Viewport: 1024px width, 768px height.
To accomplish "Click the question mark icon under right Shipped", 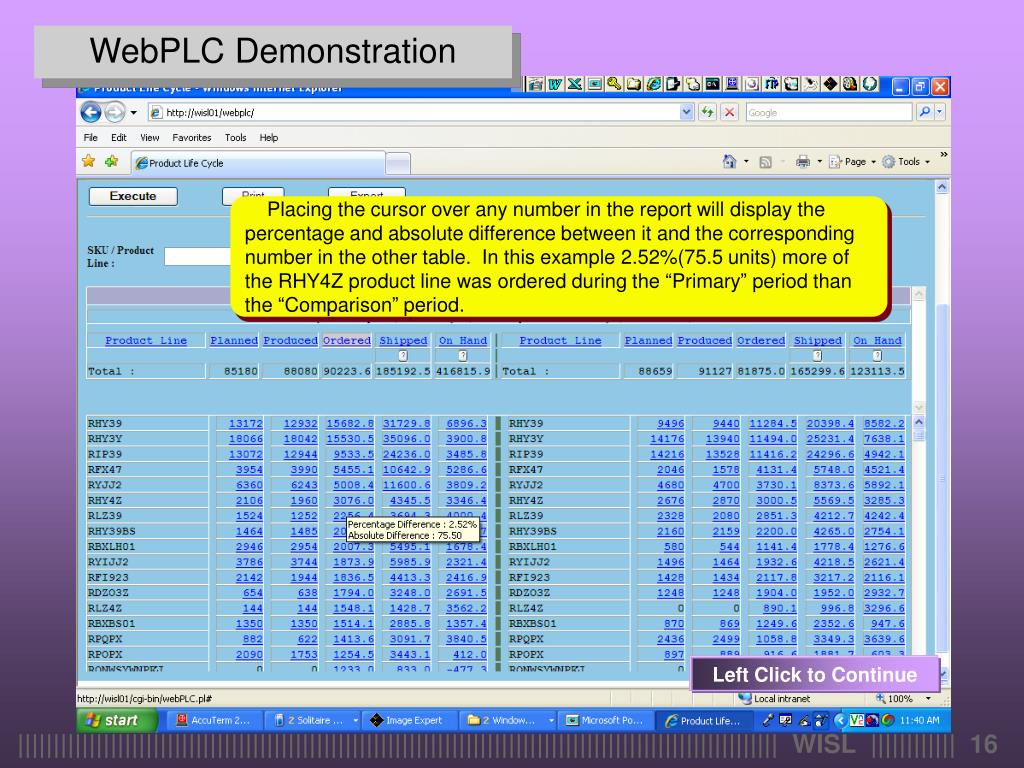I will tap(817, 356).
